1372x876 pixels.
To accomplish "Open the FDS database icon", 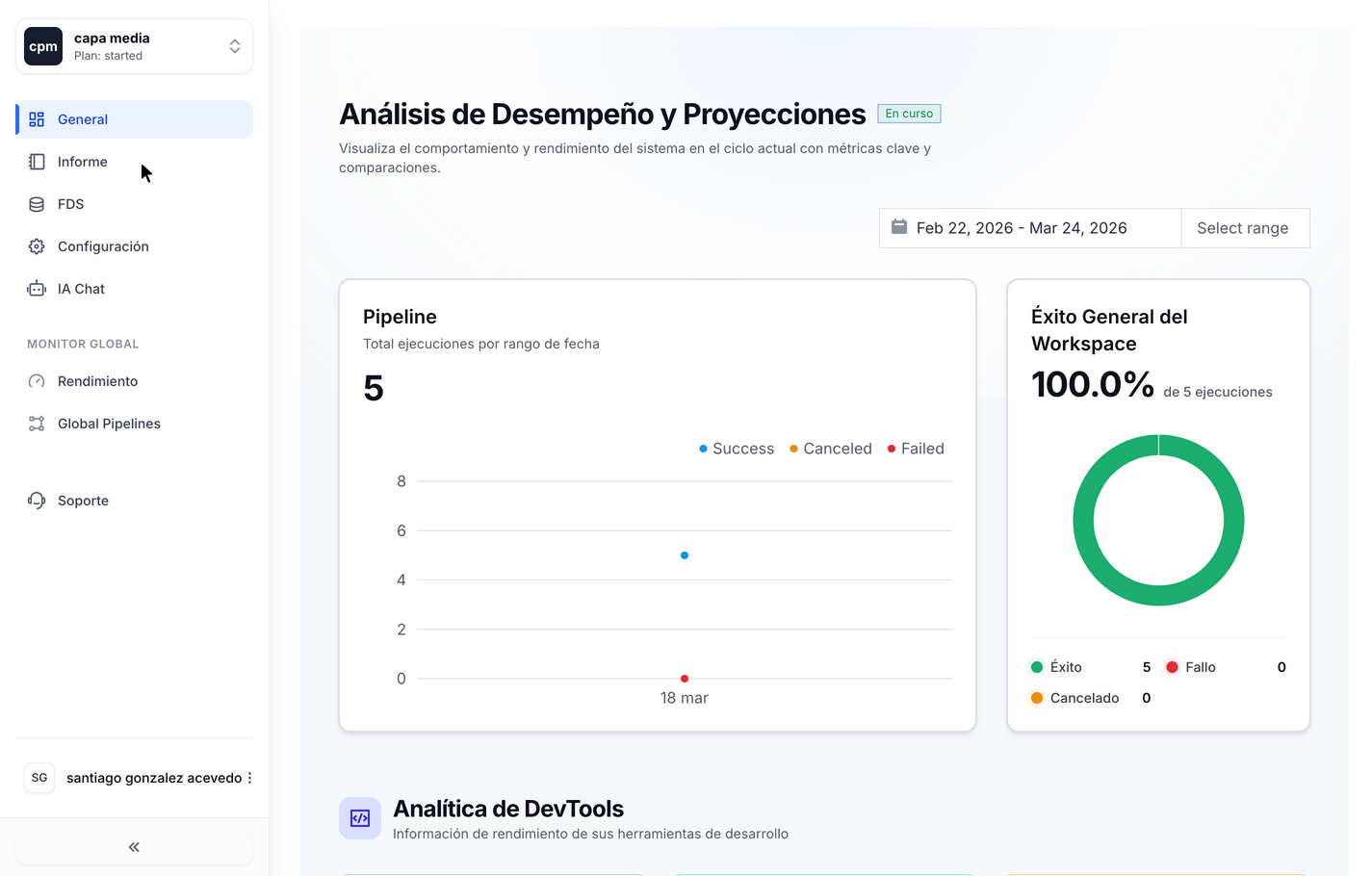I will point(36,203).
